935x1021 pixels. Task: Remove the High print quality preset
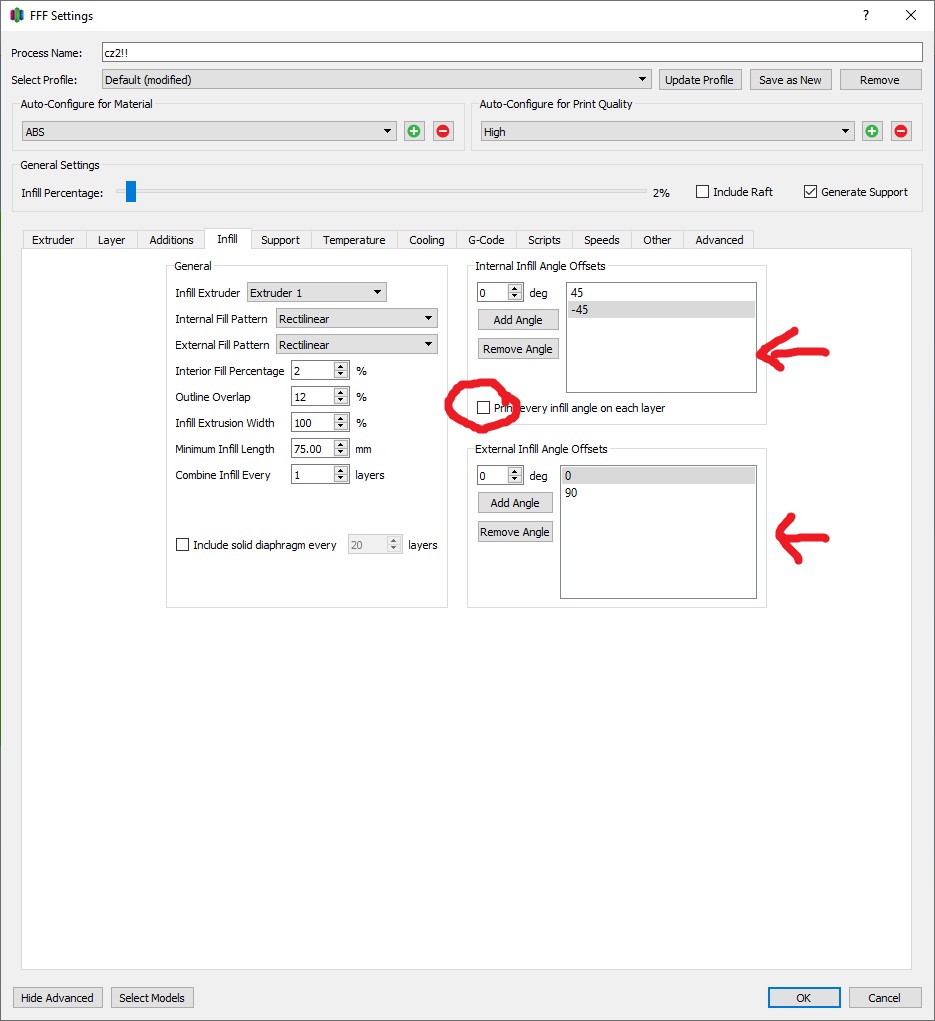pyautogui.click(x=900, y=132)
